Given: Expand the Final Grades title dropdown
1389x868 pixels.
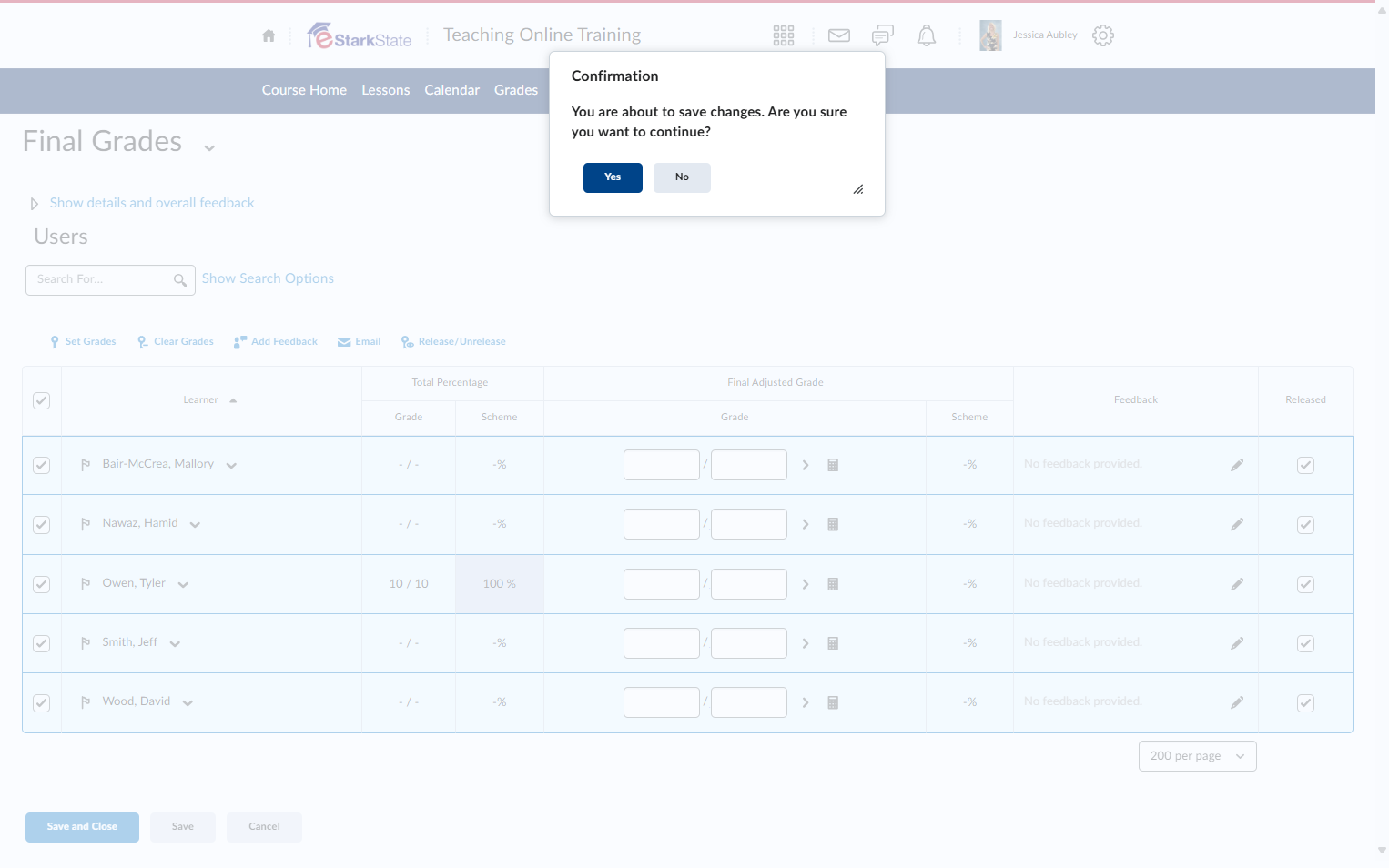Looking at the screenshot, I should (x=209, y=147).
